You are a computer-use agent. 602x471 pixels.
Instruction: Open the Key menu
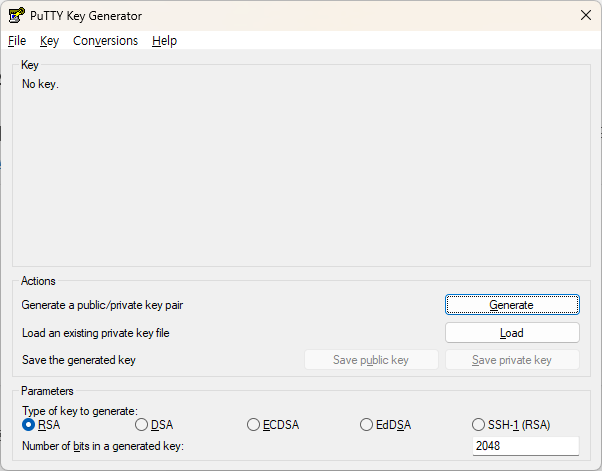click(49, 41)
